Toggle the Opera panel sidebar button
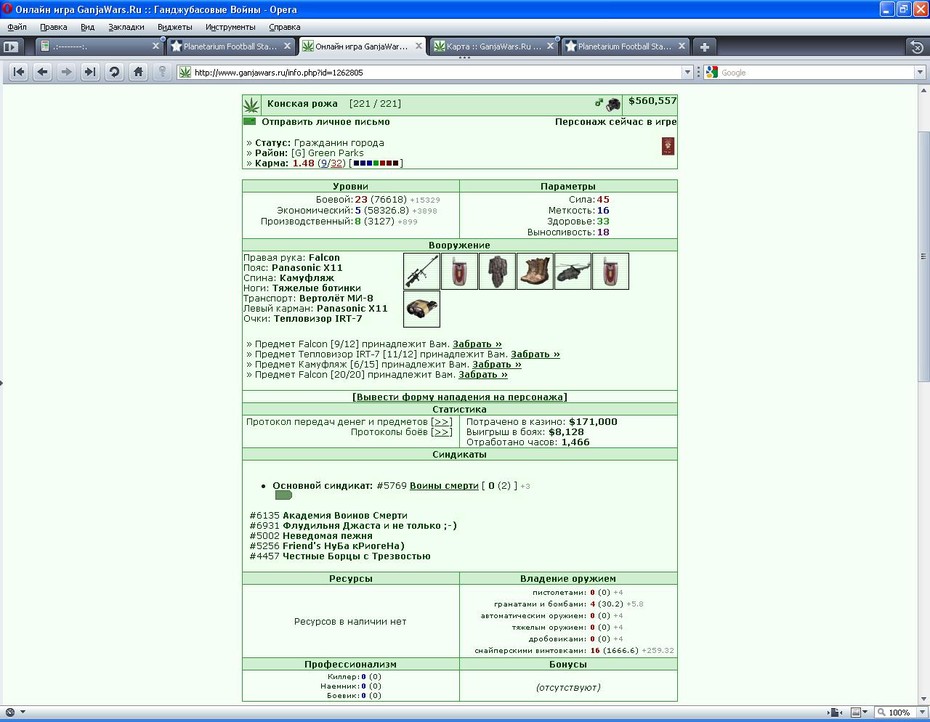 tap(11, 46)
